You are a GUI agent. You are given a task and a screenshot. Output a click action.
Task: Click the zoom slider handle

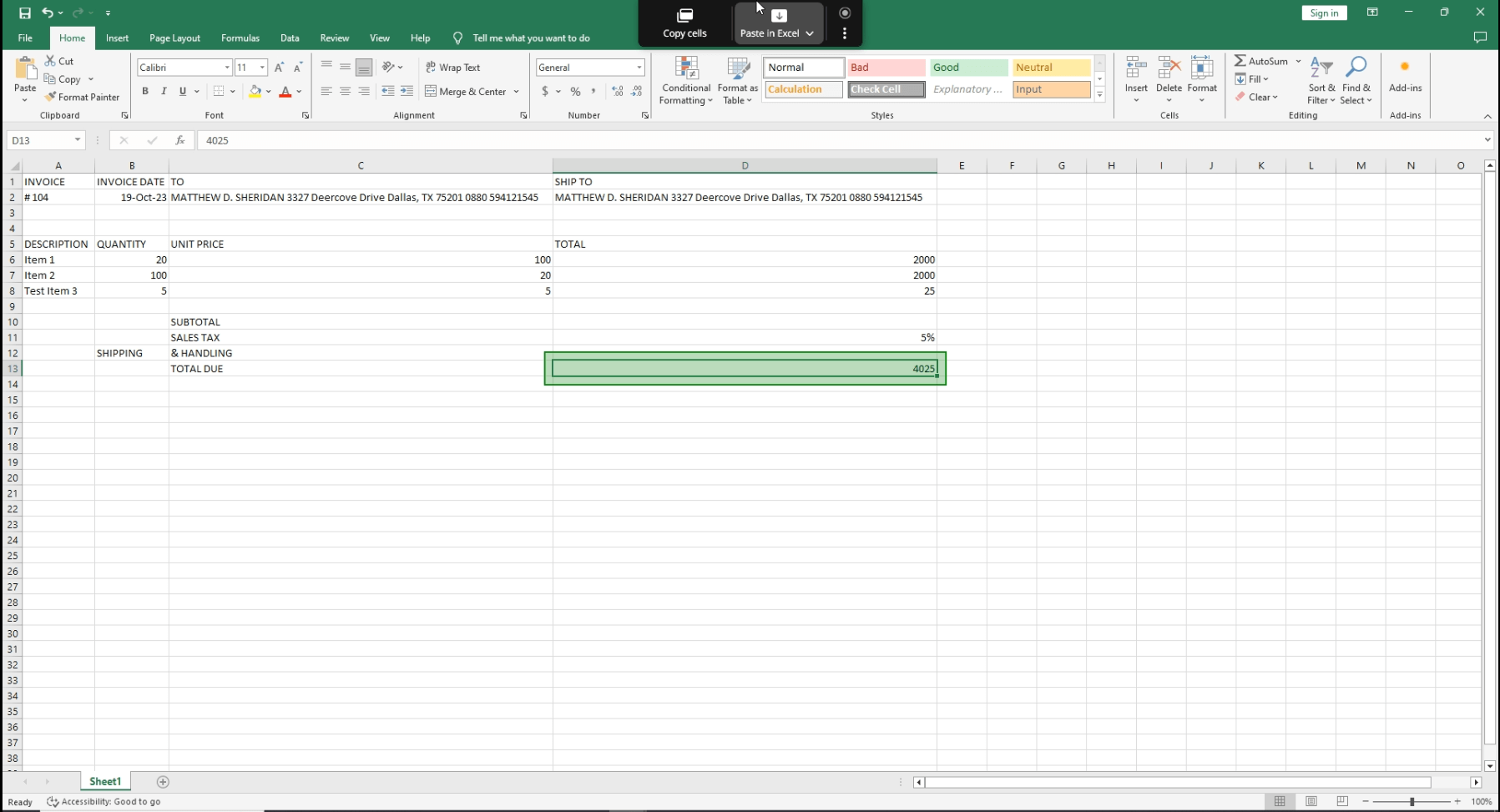(x=1412, y=801)
